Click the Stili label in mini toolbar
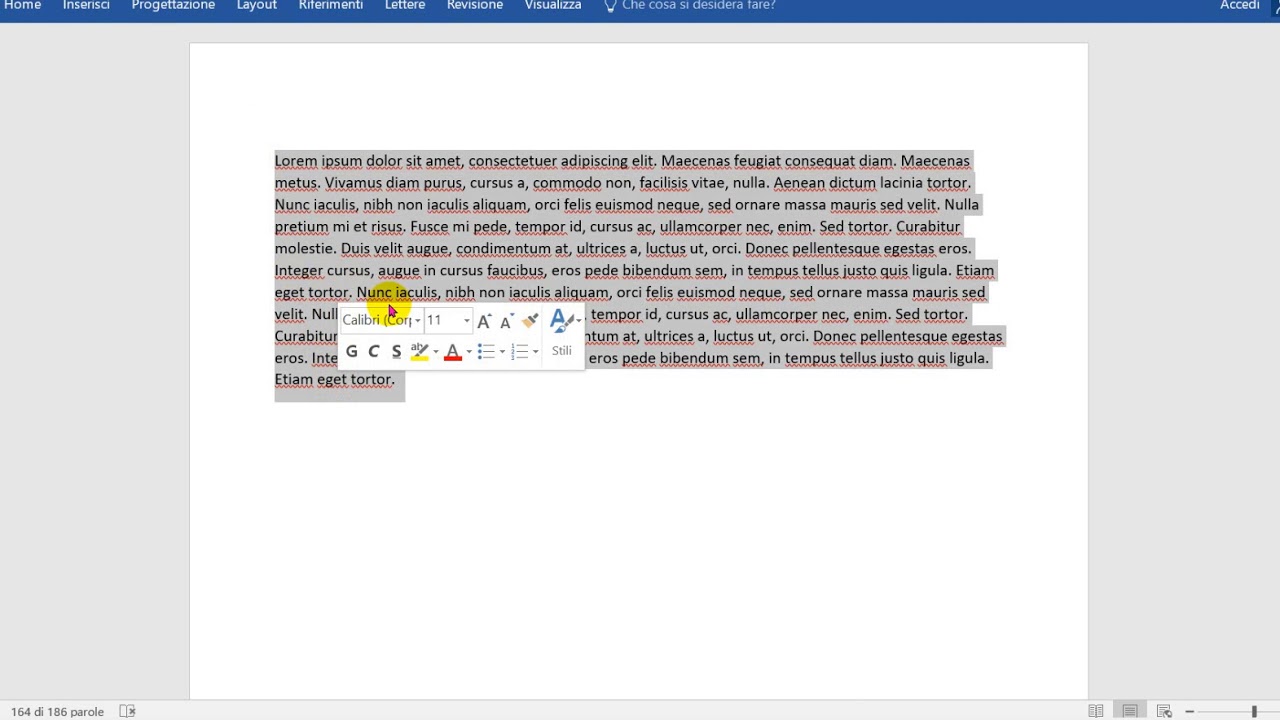This screenshot has width=1280, height=720. point(562,351)
